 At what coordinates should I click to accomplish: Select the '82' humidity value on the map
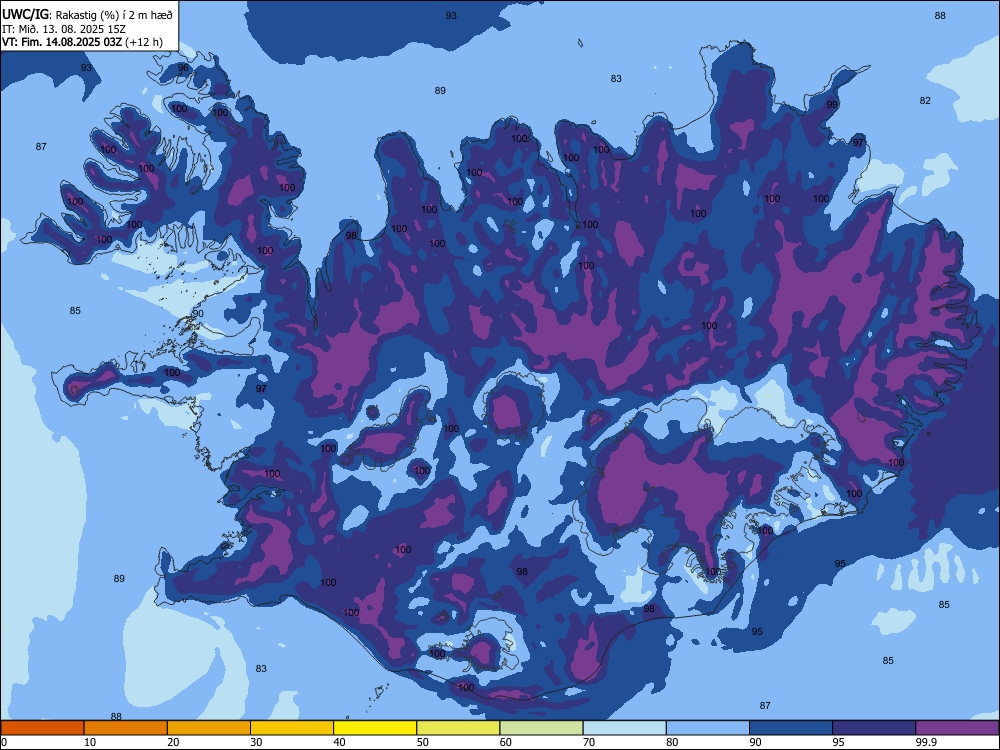(925, 101)
